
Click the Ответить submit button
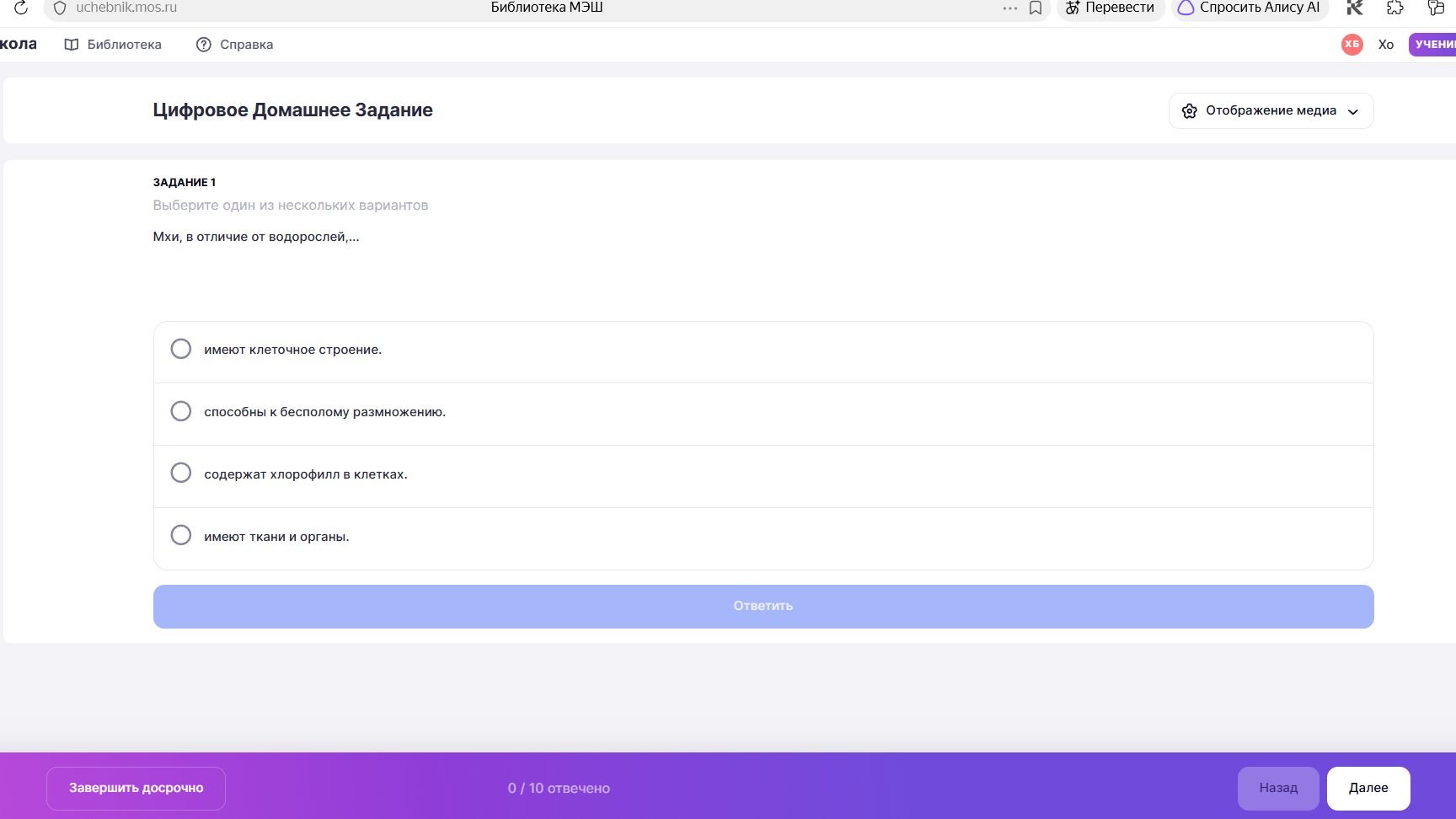[x=763, y=607]
